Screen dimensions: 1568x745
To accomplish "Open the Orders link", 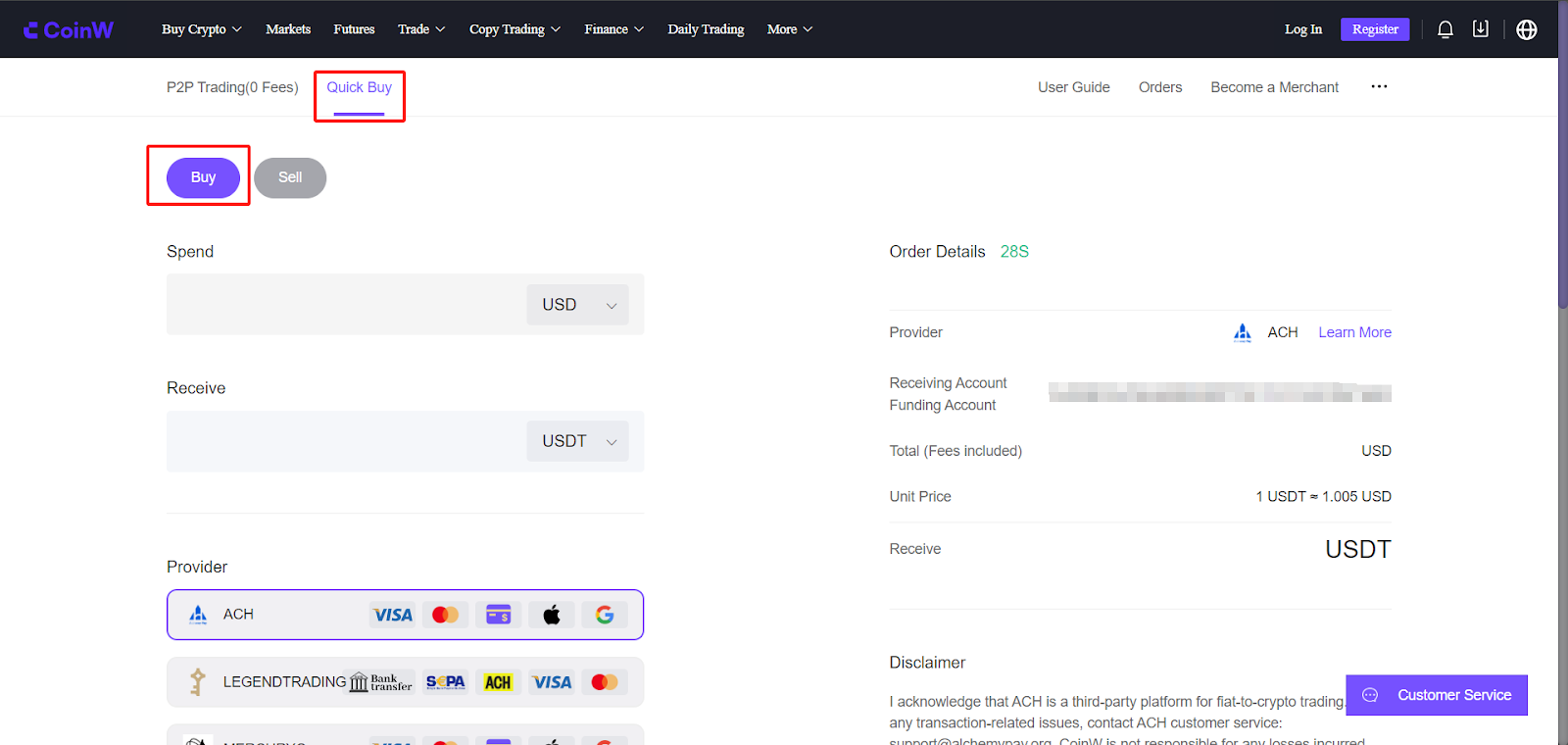I will tap(1160, 87).
